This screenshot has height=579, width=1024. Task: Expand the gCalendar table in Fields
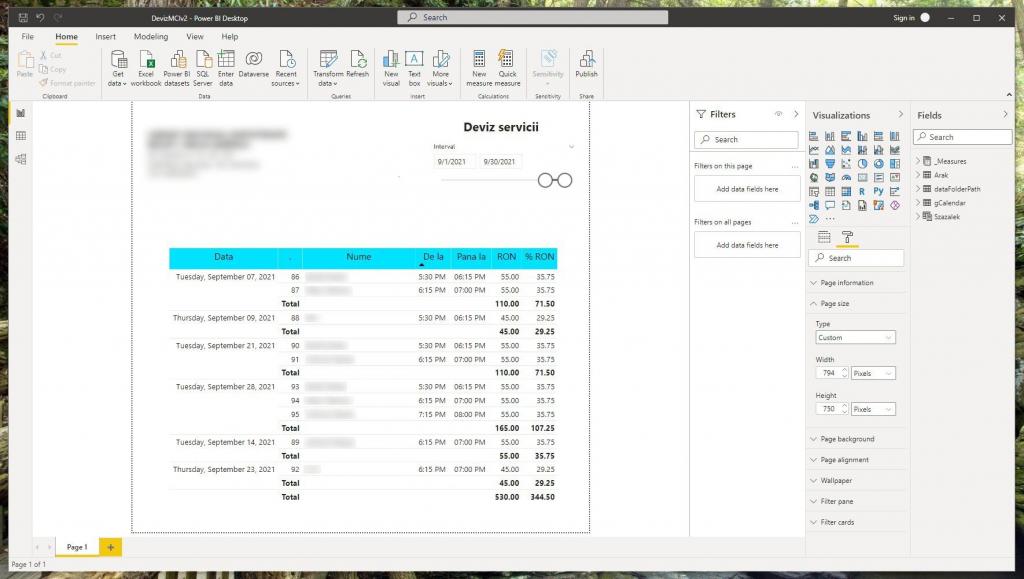(x=918, y=202)
